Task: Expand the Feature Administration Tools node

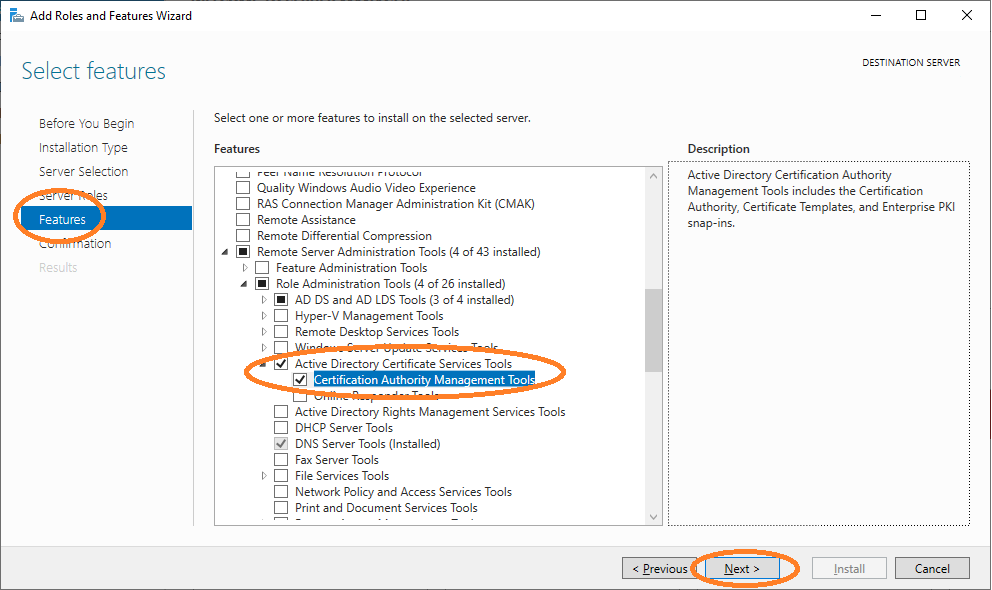Action: point(246,268)
